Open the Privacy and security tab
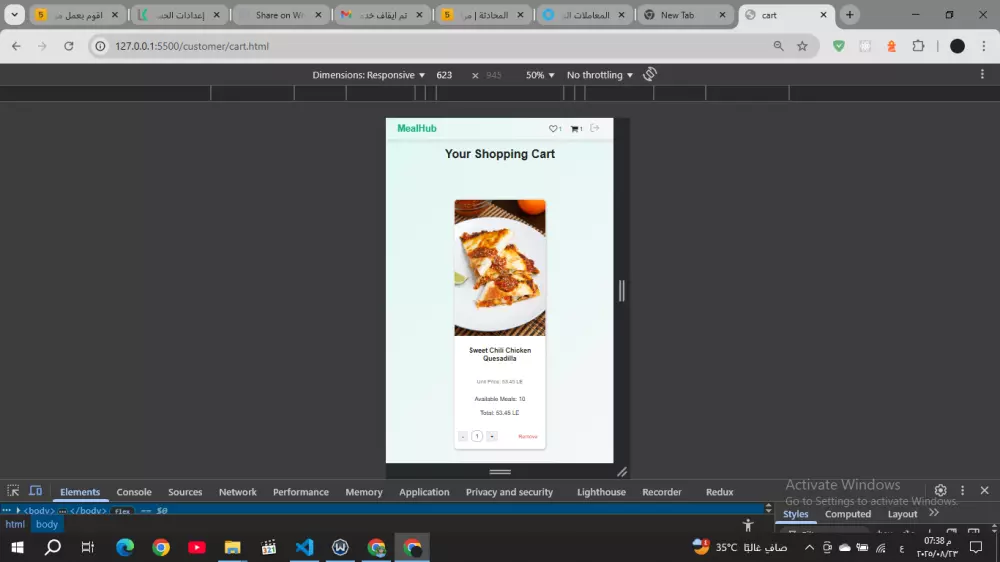 pyautogui.click(x=509, y=492)
